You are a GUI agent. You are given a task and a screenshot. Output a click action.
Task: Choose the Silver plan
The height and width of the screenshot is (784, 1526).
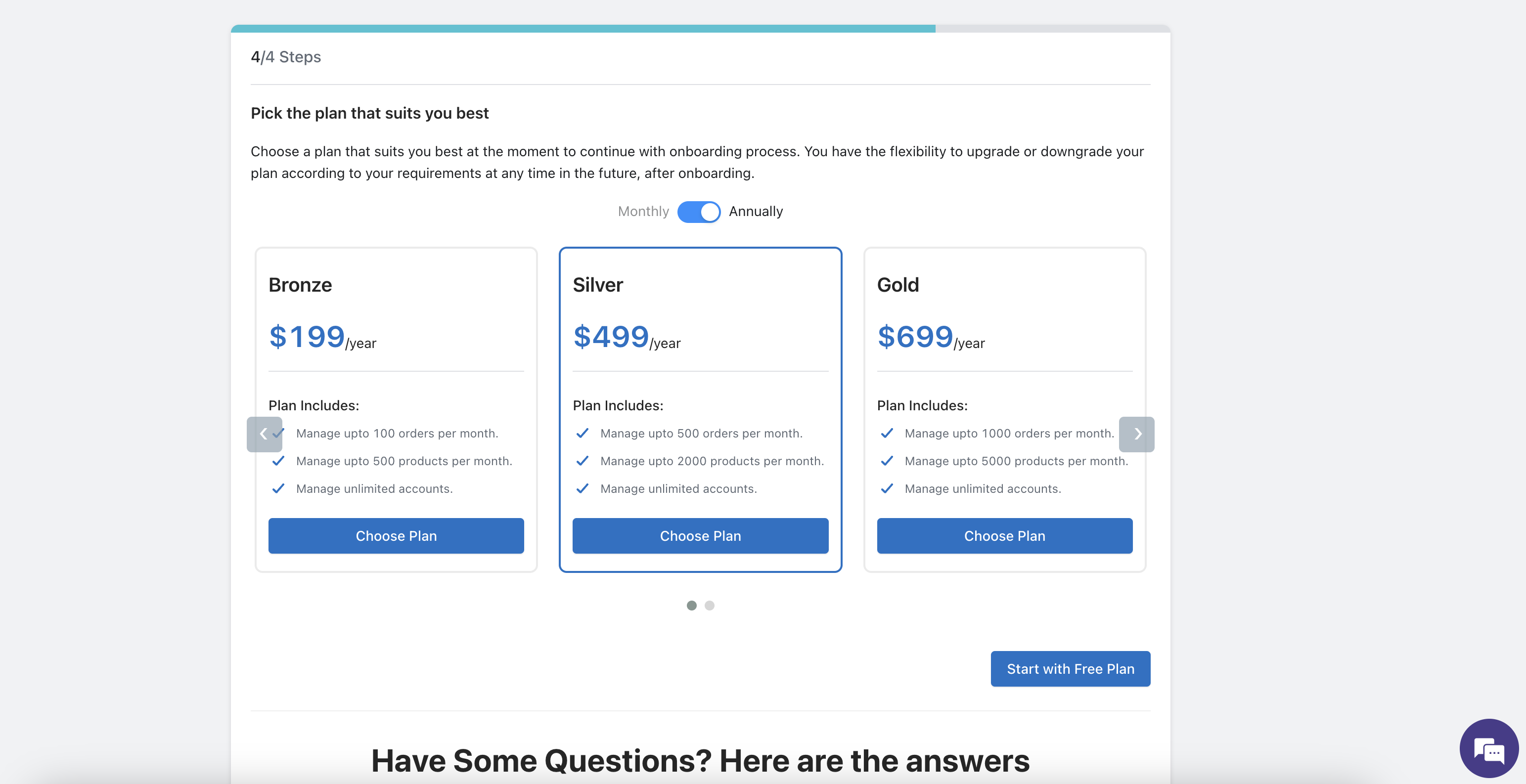[x=700, y=536]
